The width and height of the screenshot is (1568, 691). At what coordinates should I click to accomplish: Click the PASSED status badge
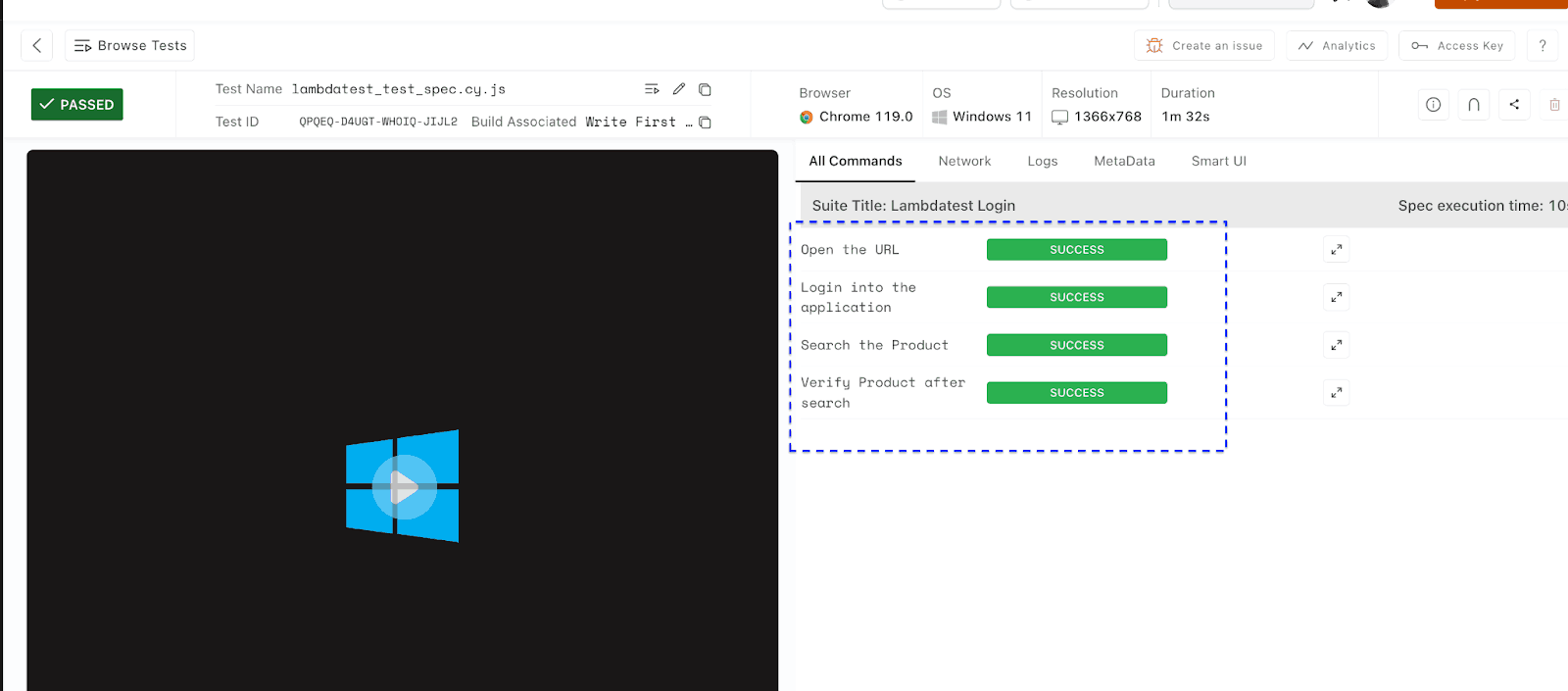pyautogui.click(x=77, y=104)
